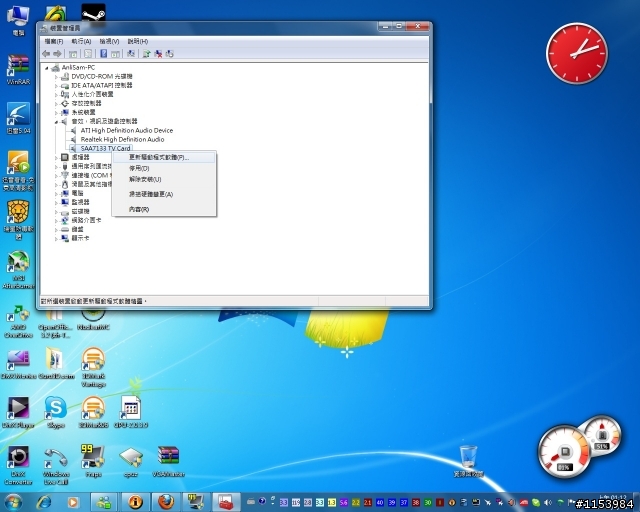Choose 解除安裝(U) Uninstall in the context menu

[x=164, y=179]
